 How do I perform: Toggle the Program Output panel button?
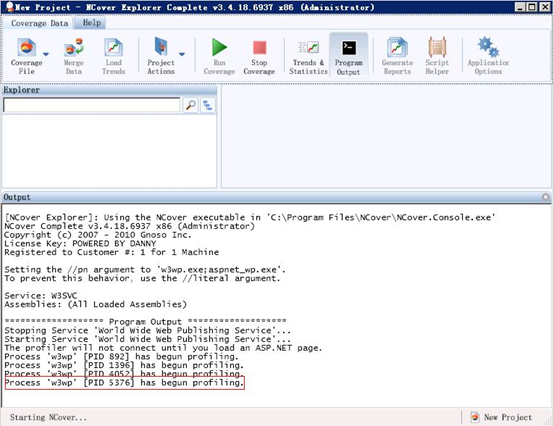pyautogui.click(x=348, y=55)
